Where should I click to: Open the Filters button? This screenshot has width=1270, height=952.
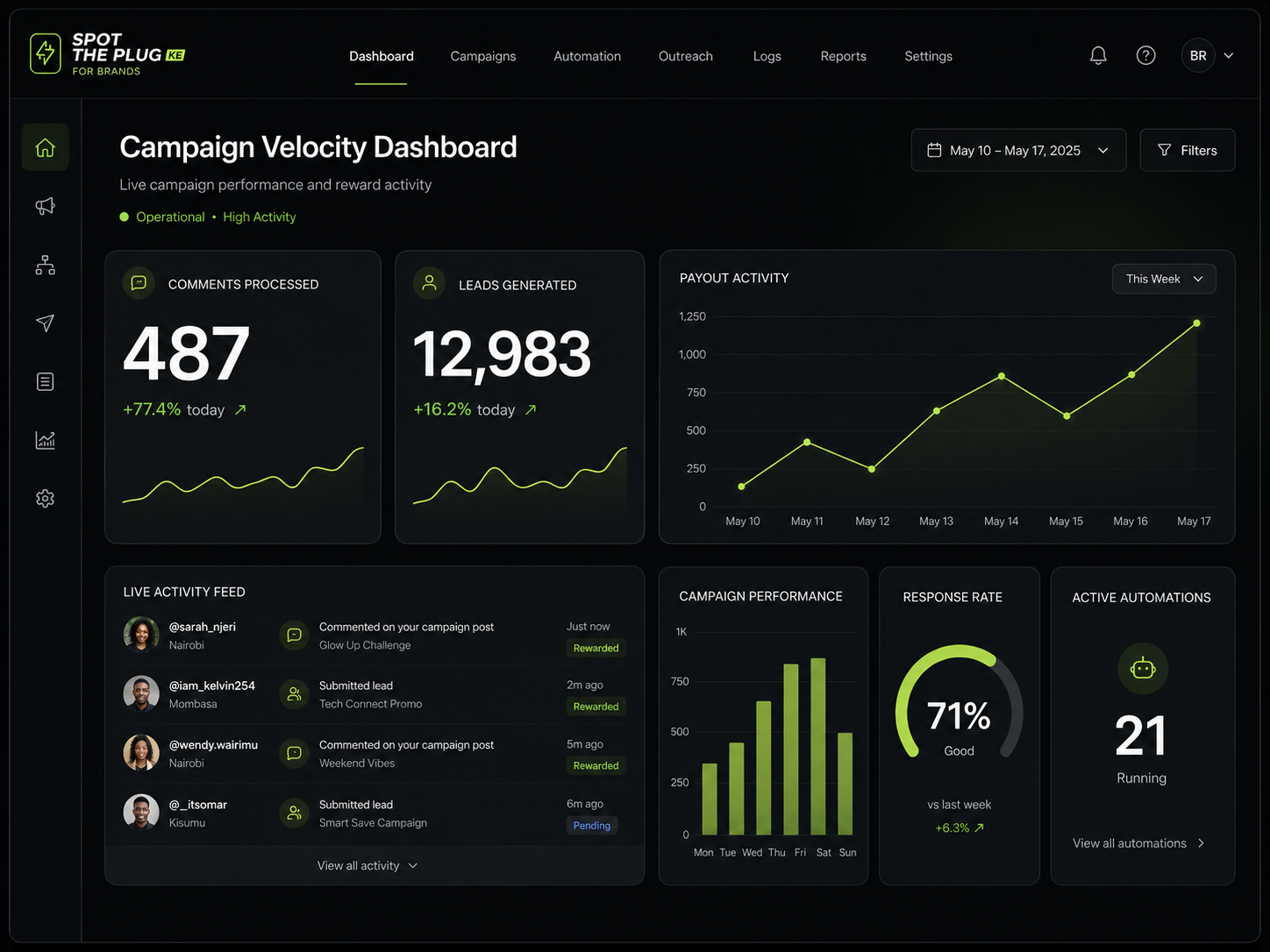[1188, 150]
